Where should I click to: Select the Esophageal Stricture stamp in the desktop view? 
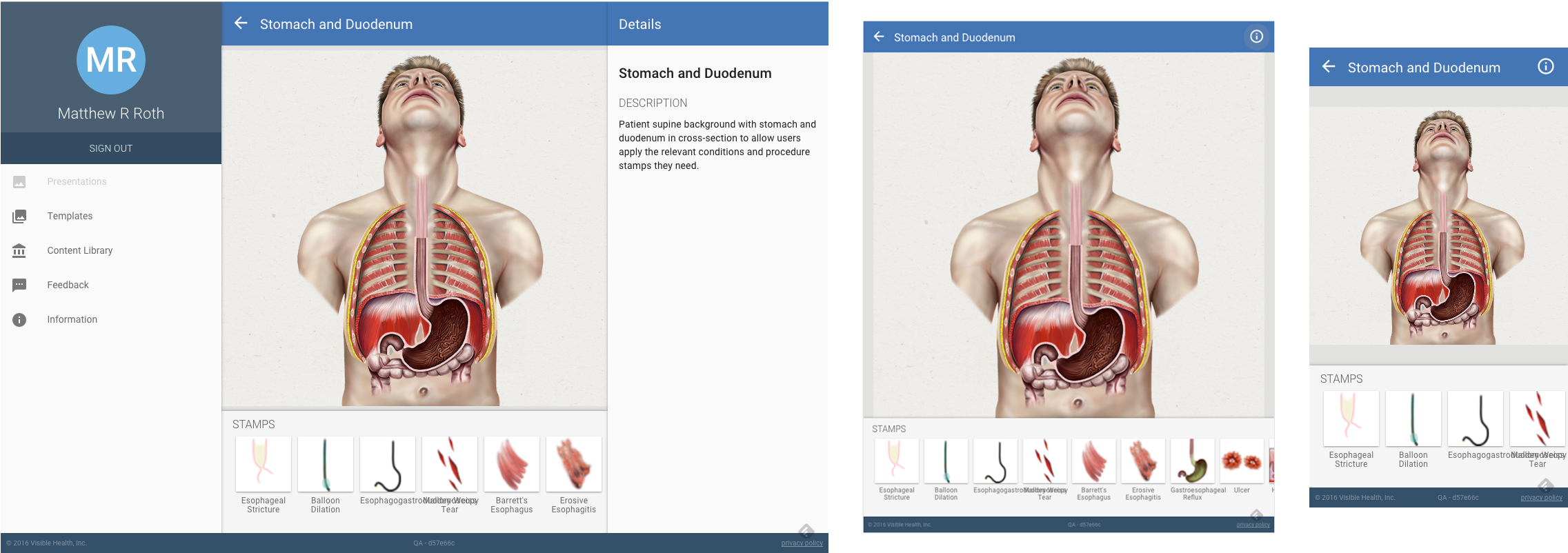coord(264,475)
